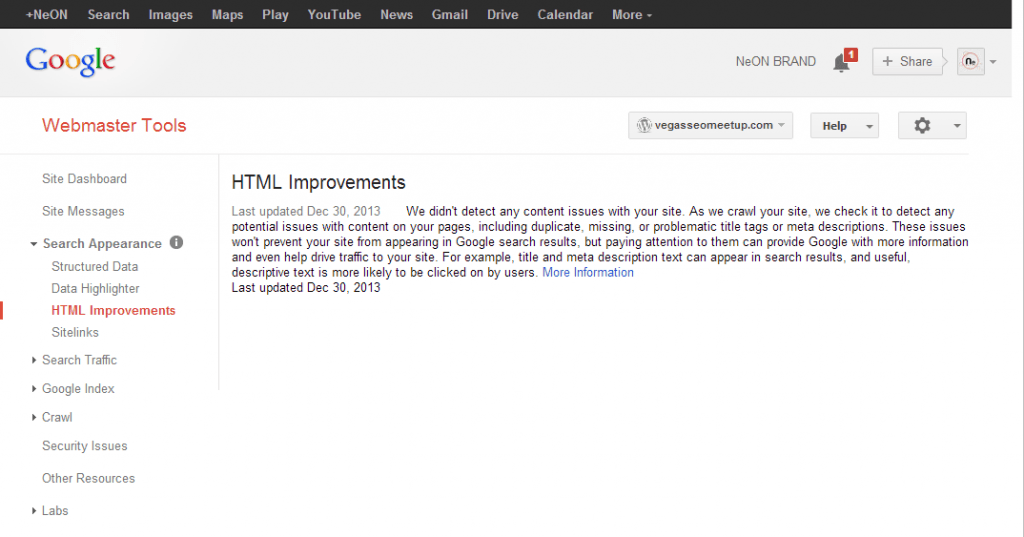Click the Webmaster Tools title link

114,125
